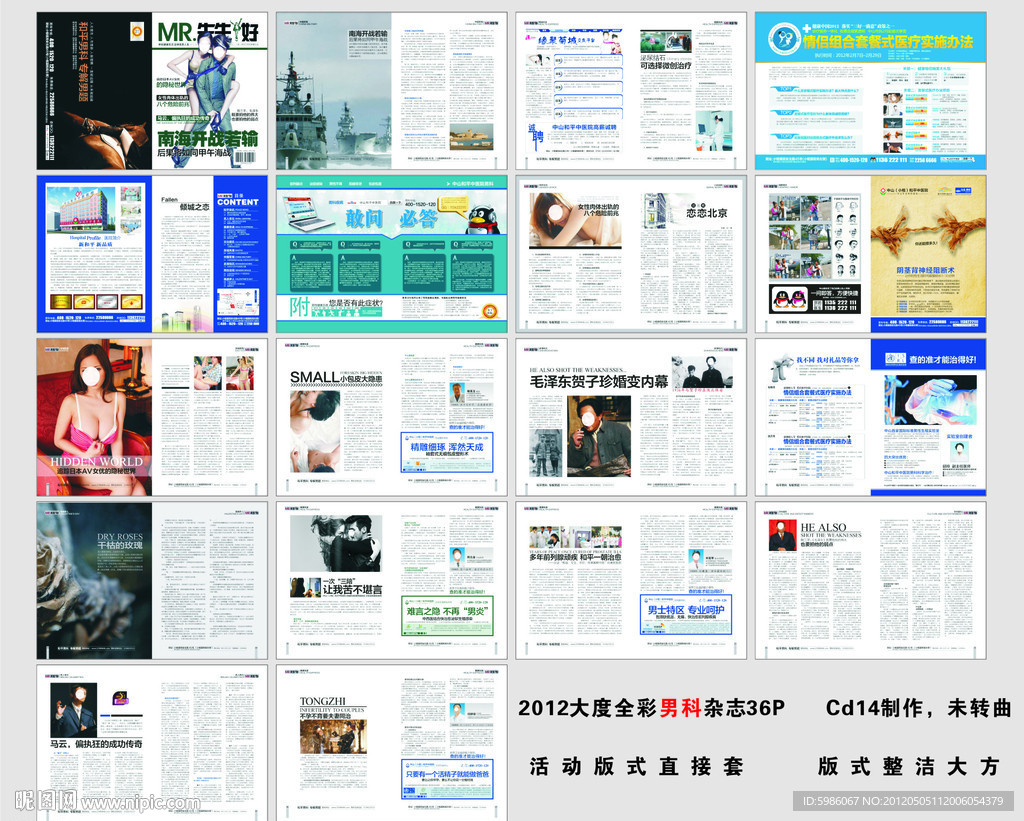Image resolution: width=1024 pixels, height=821 pixels.
Task: Select the 我不同 我对礼品等你拿 heading
Action: tap(827, 360)
